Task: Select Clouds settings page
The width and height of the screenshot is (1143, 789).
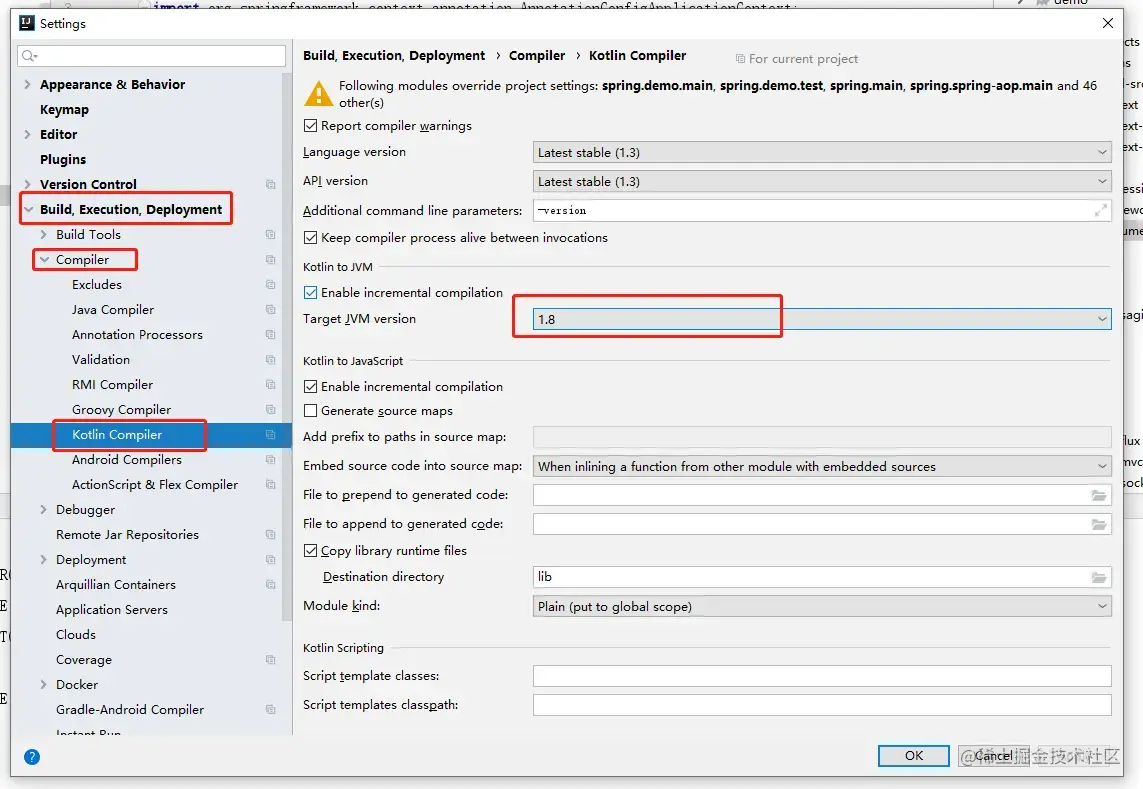Action: (x=76, y=634)
